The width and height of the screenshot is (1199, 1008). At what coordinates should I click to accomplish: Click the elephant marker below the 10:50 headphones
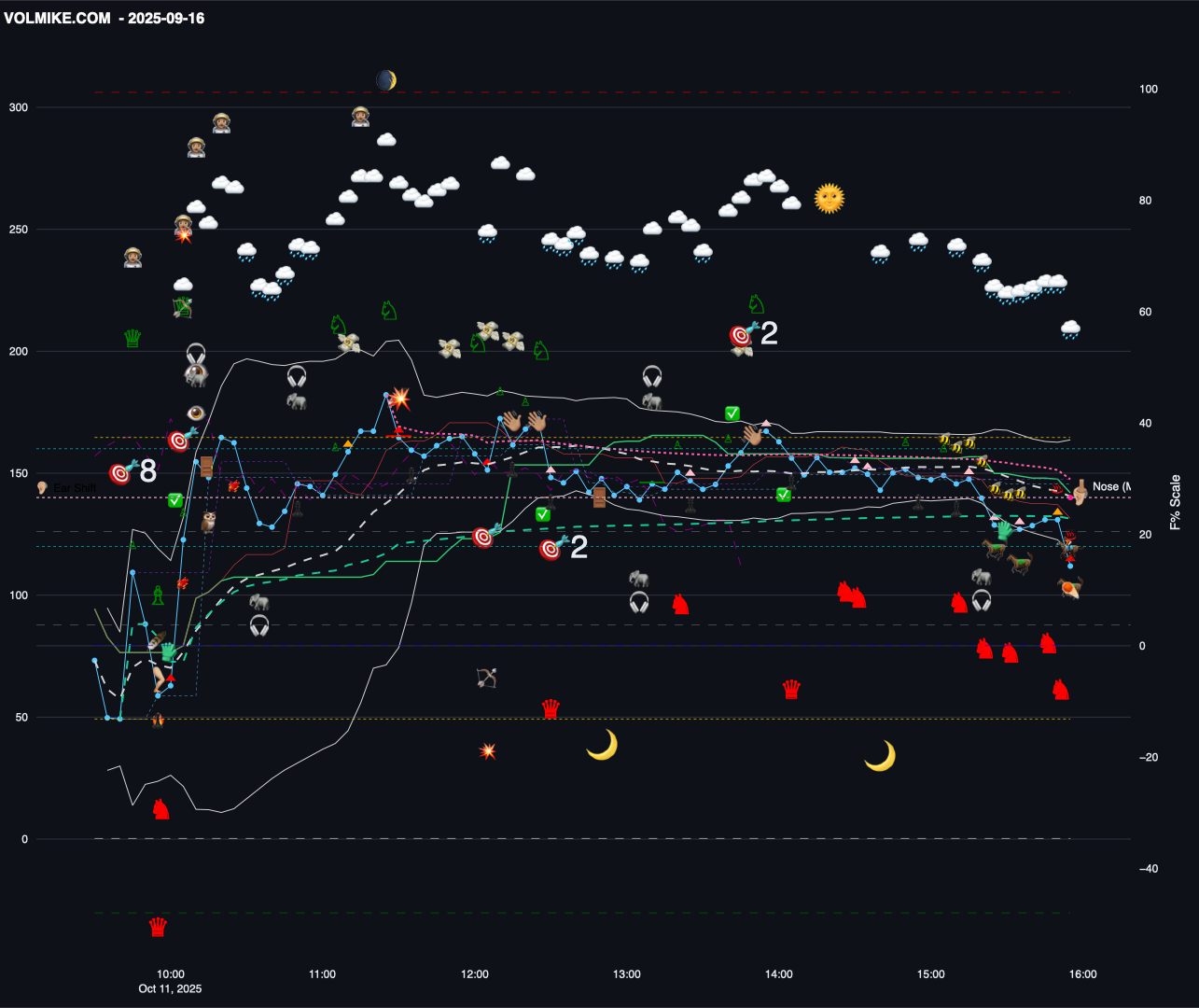297,401
